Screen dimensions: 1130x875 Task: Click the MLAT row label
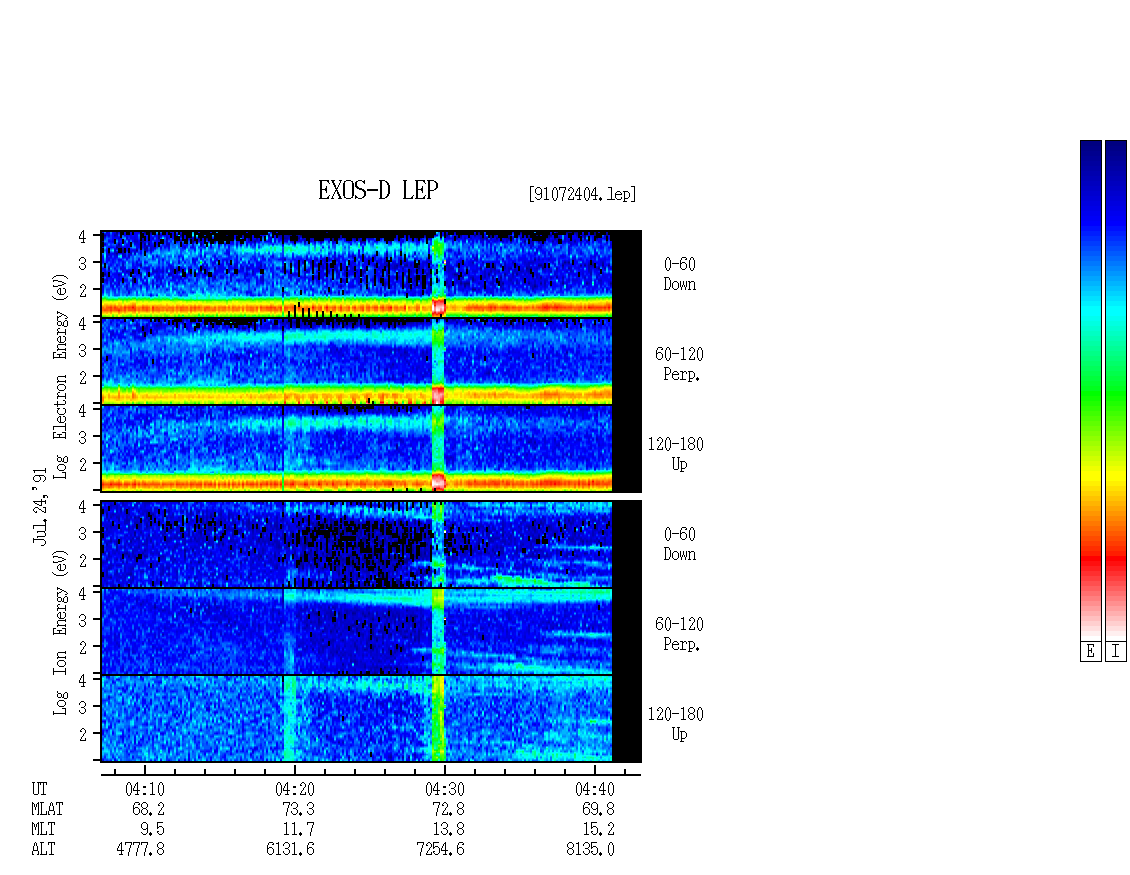tap(47, 809)
